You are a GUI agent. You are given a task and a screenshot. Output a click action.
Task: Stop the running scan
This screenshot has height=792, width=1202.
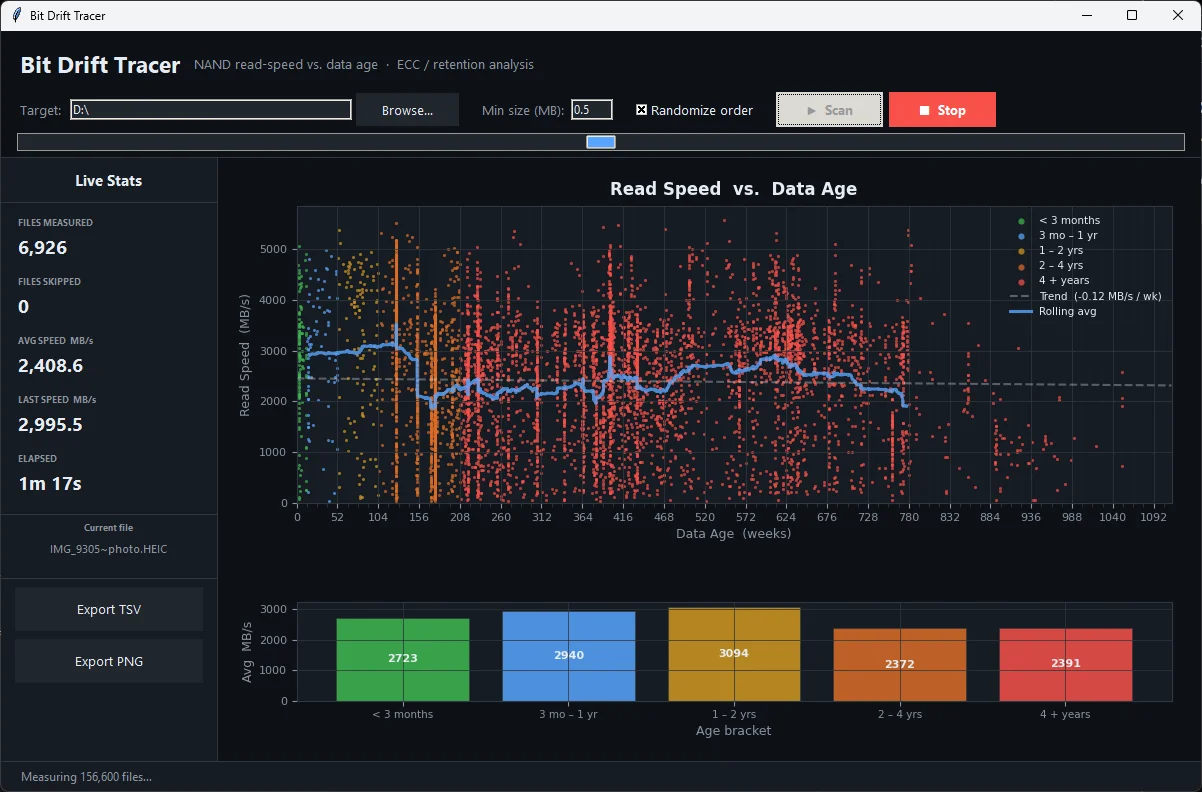pyautogui.click(x=942, y=110)
